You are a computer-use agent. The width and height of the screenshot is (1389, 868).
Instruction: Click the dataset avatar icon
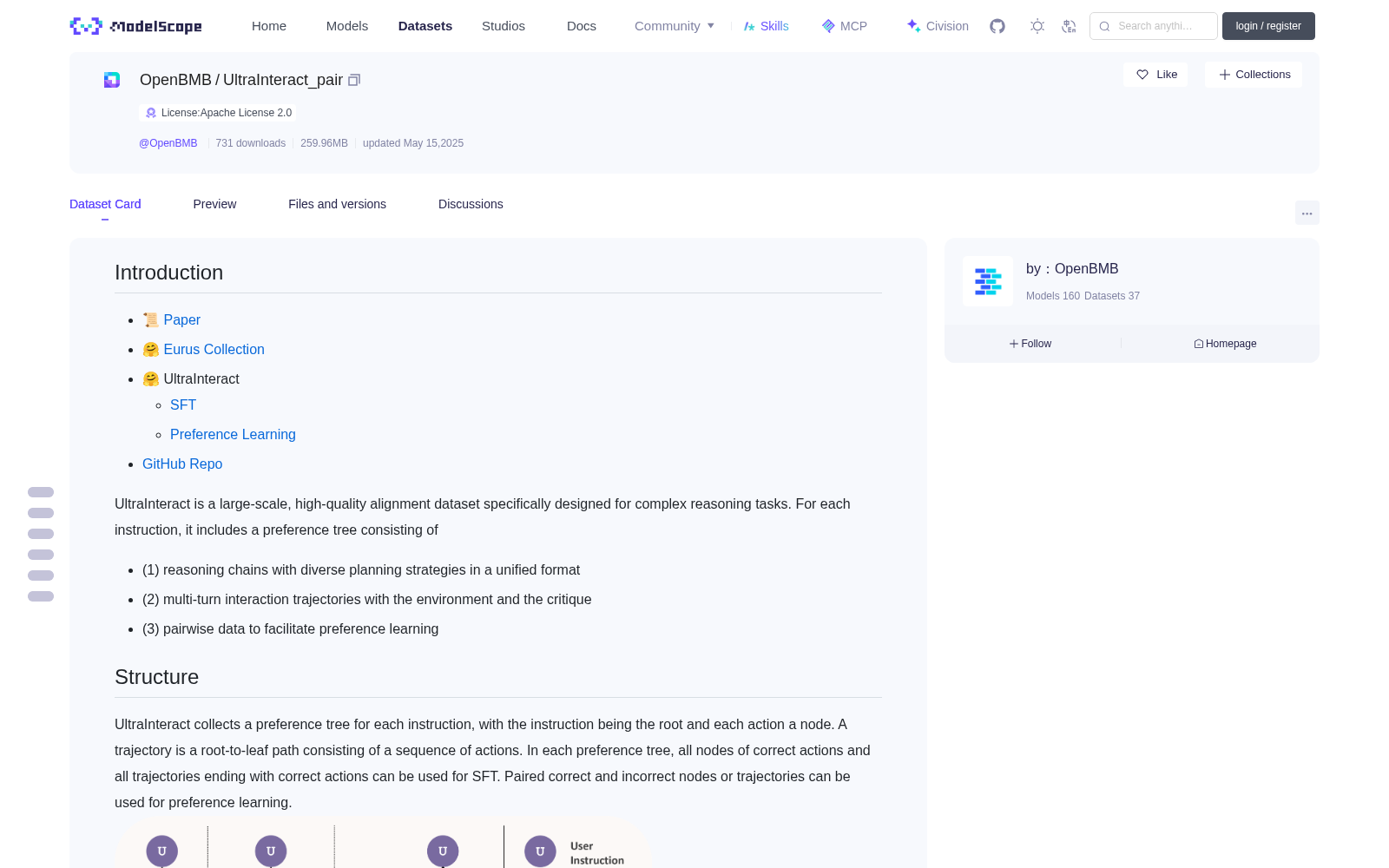tap(112, 80)
